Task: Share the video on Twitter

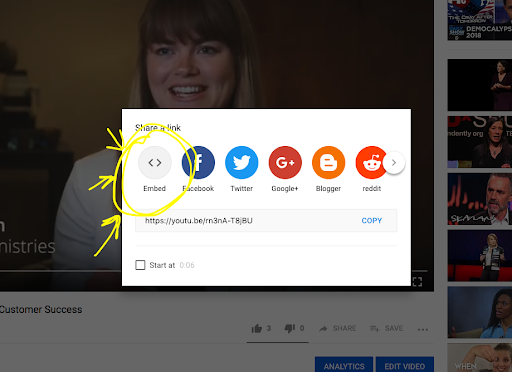Action: [242, 163]
